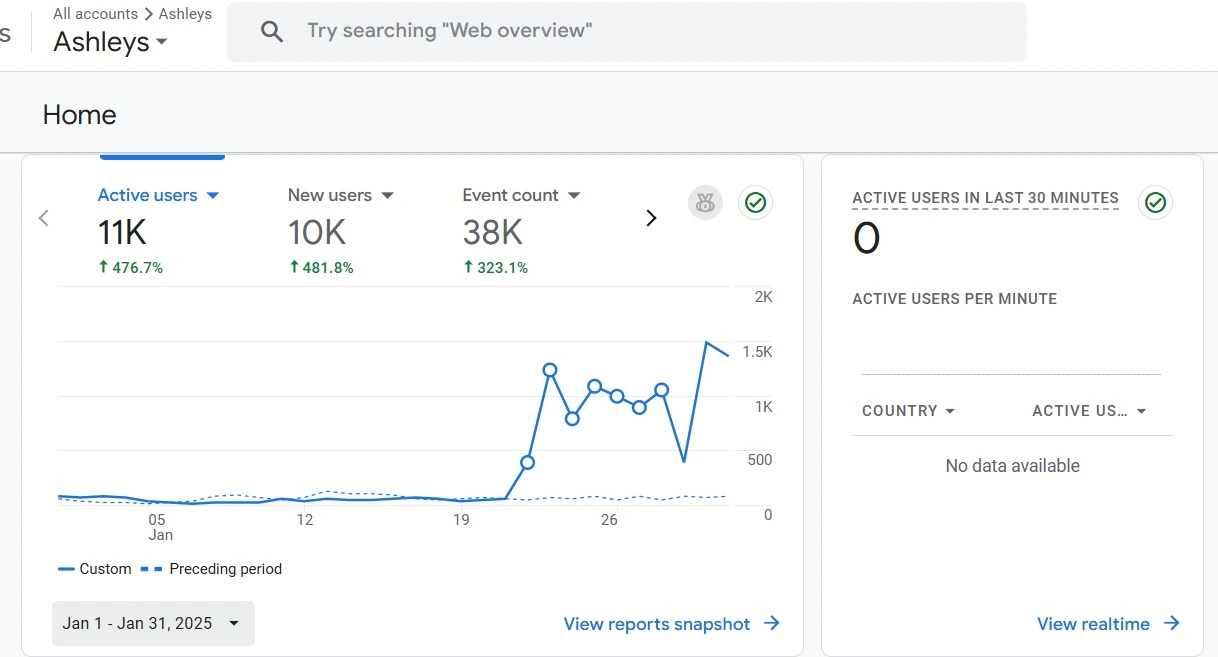Open the COUNTRY dimension dropdown
Screen dimensions: 1218x657
point(908,411)
